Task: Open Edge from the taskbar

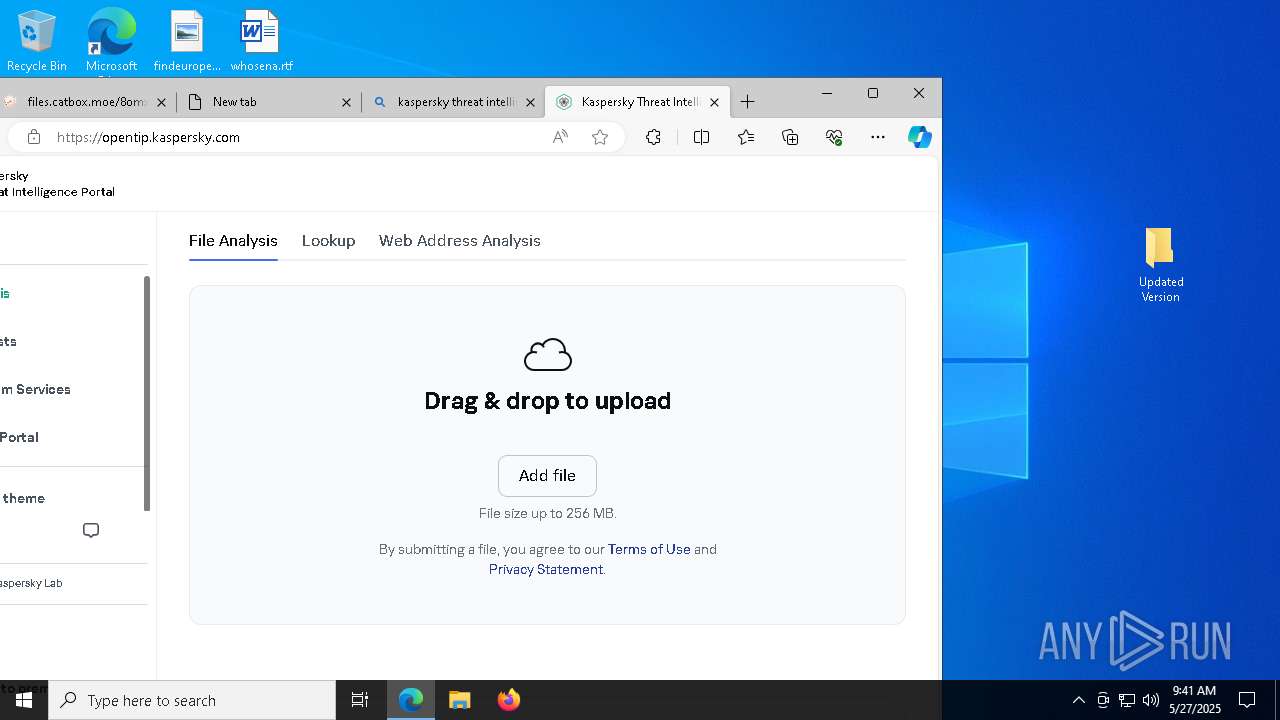Action: pos(411,700)
